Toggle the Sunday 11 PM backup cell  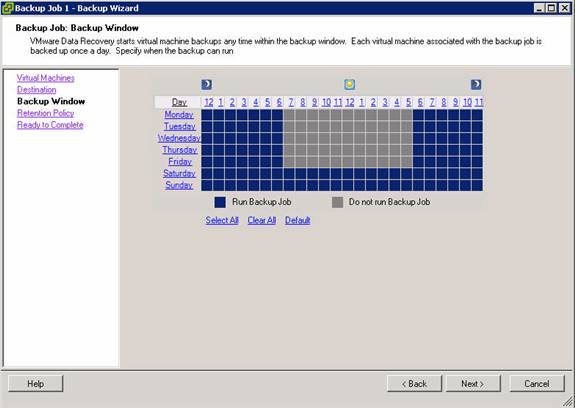click(477, 185)
